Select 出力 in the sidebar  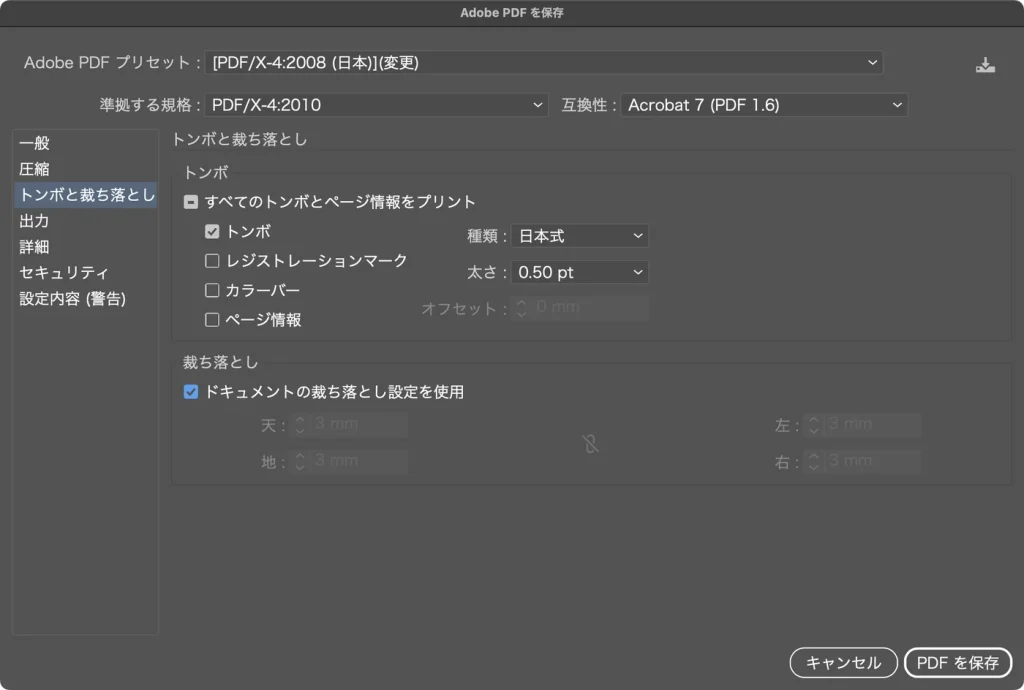tap(86, 221)
